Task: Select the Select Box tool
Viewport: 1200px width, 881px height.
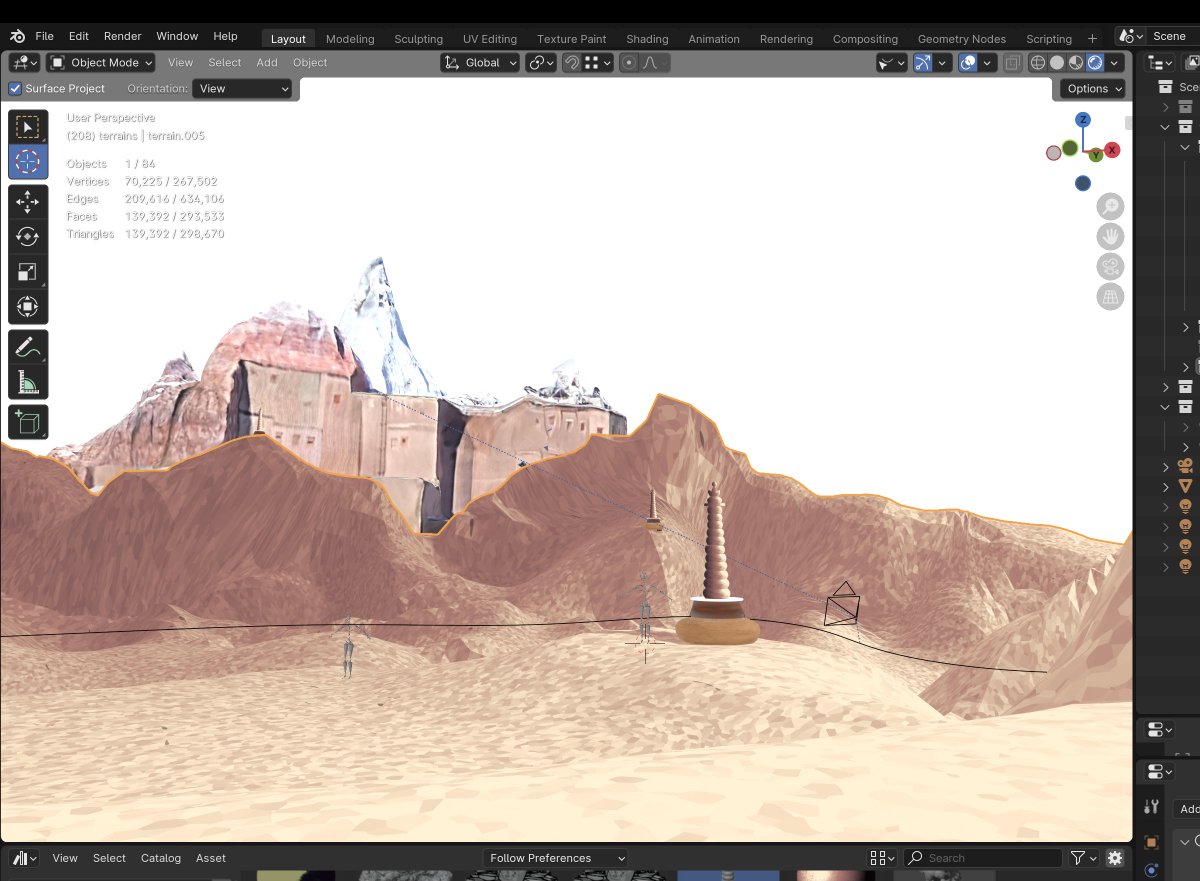Action: (x=28, y=127)
